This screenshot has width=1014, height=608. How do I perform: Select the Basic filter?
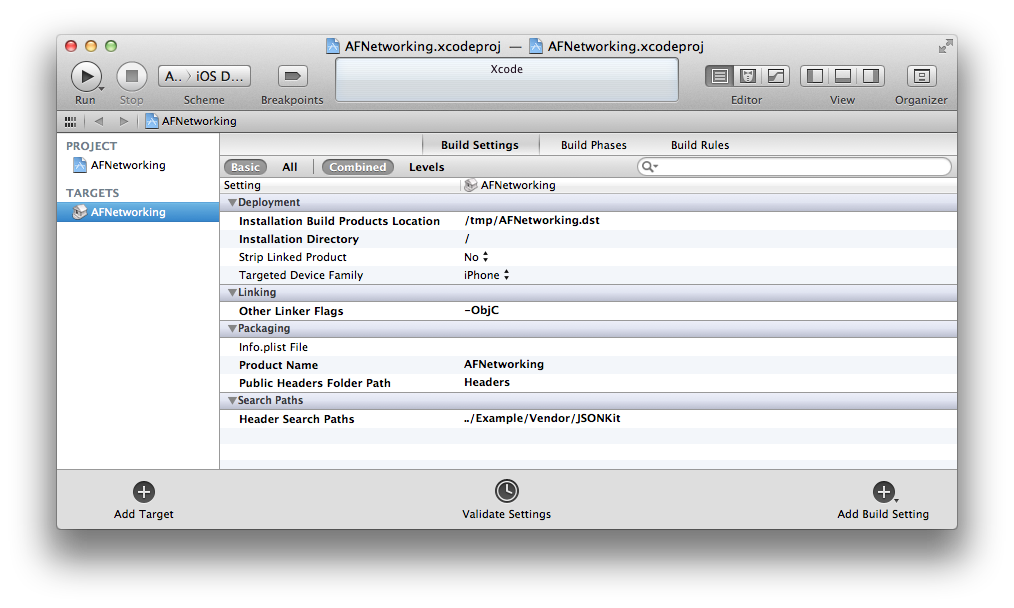(x=245, y=167)
